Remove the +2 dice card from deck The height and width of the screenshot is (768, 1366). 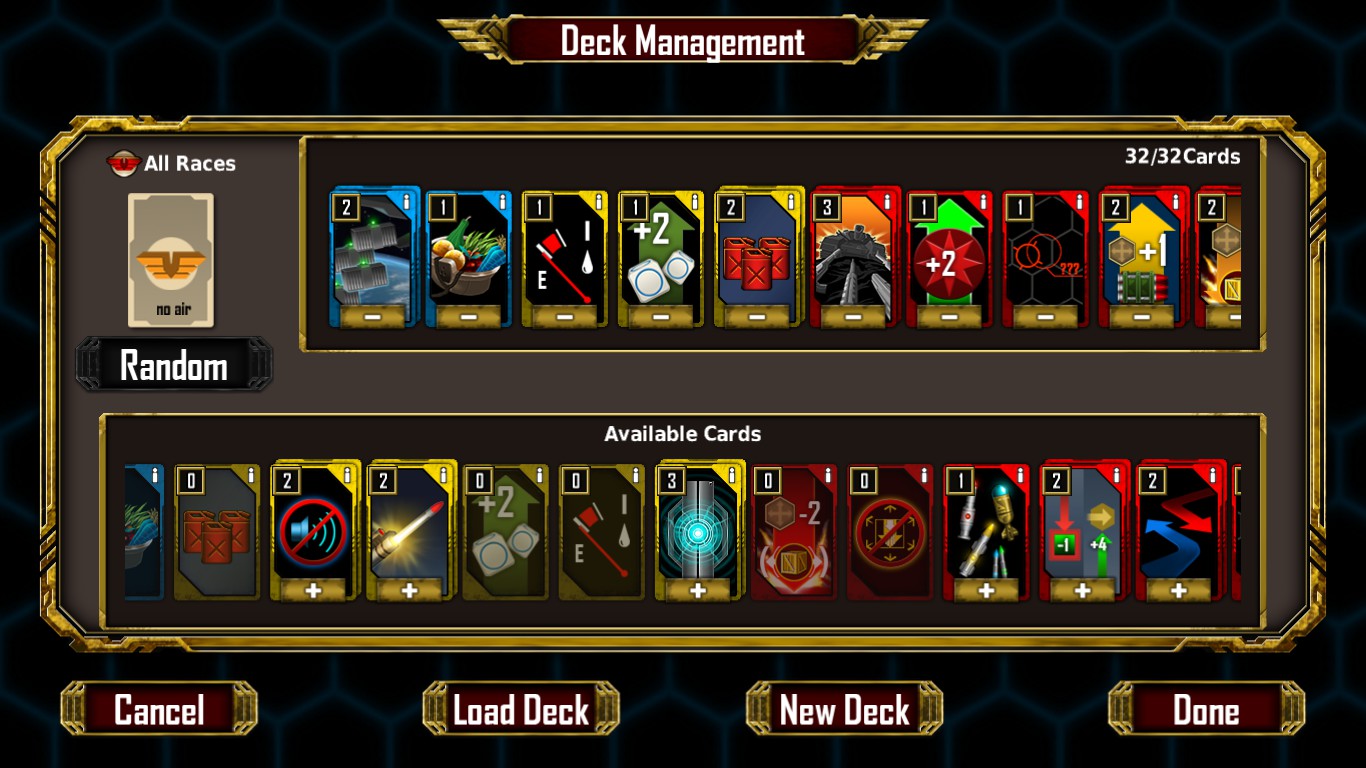[661, 317]
